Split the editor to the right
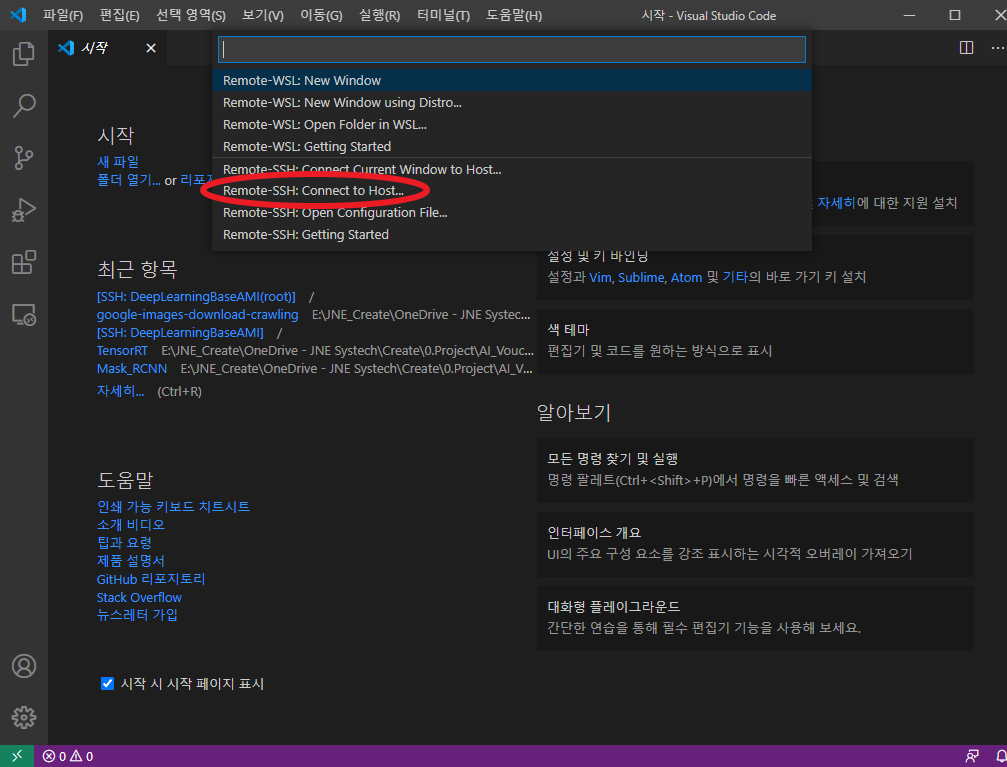Image resolution: width=1007 pixels, height=767 pixels. click(x=966, y=48)
